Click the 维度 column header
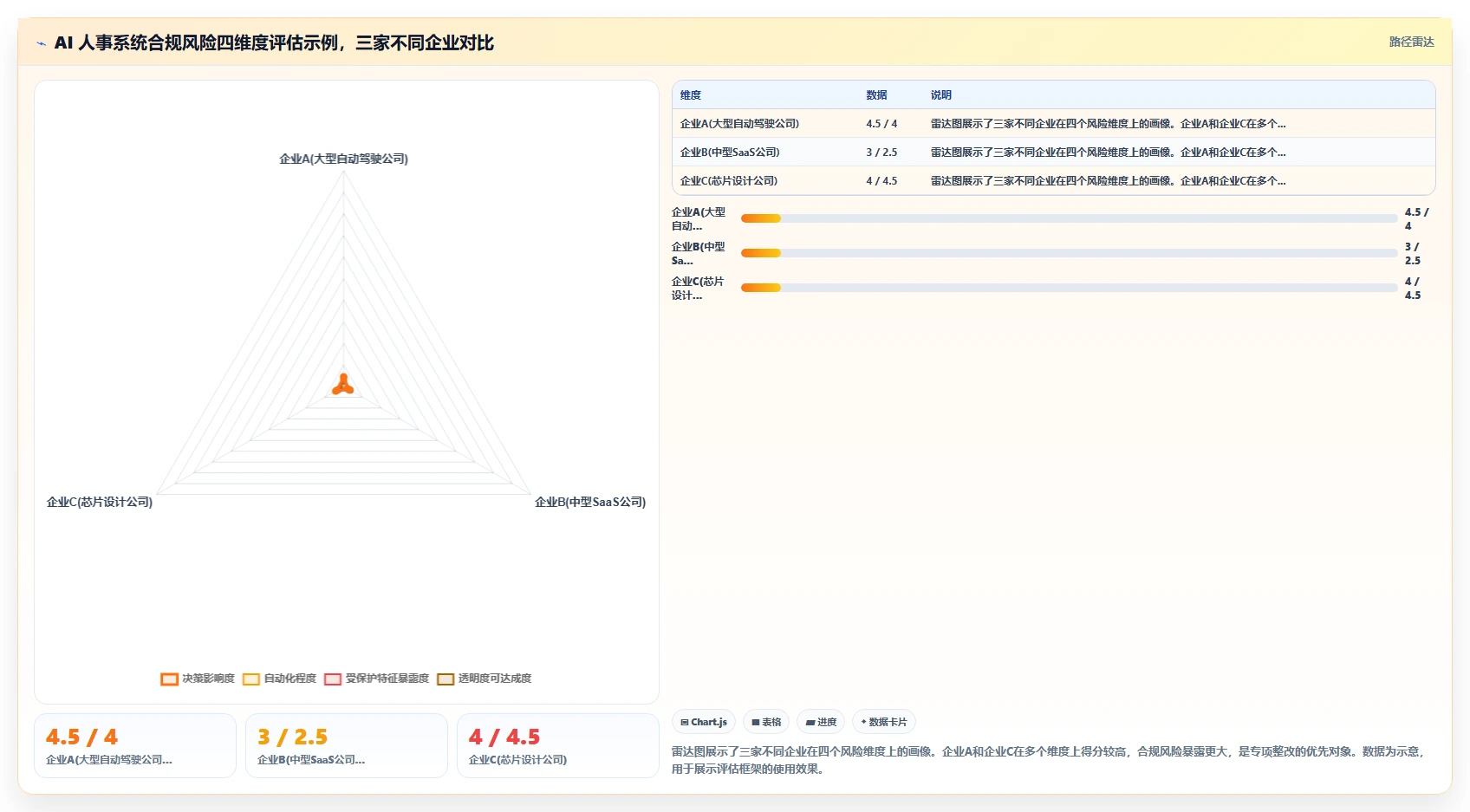The image size is (1470, 812). coord(691,95)
